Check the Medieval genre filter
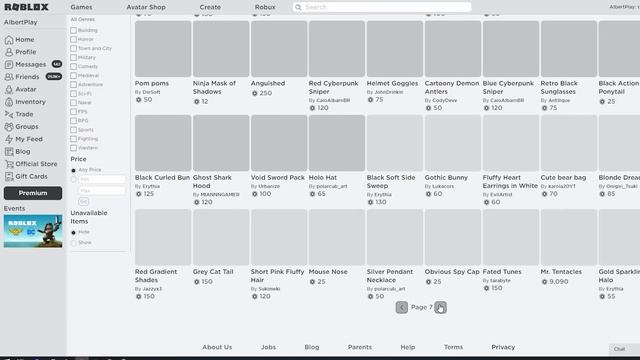The image size is (640, 360). click(73, 76)
